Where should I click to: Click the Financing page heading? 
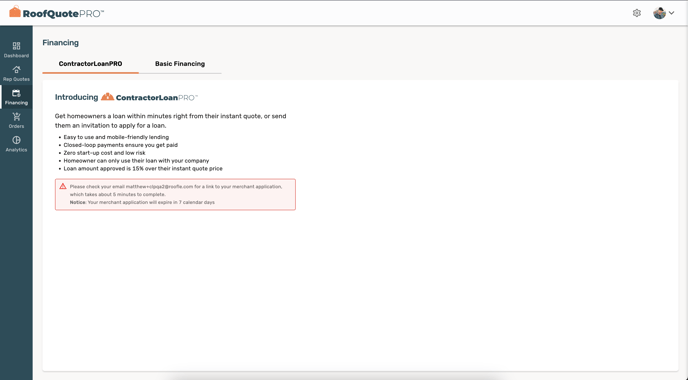click(x=61, y=43)
